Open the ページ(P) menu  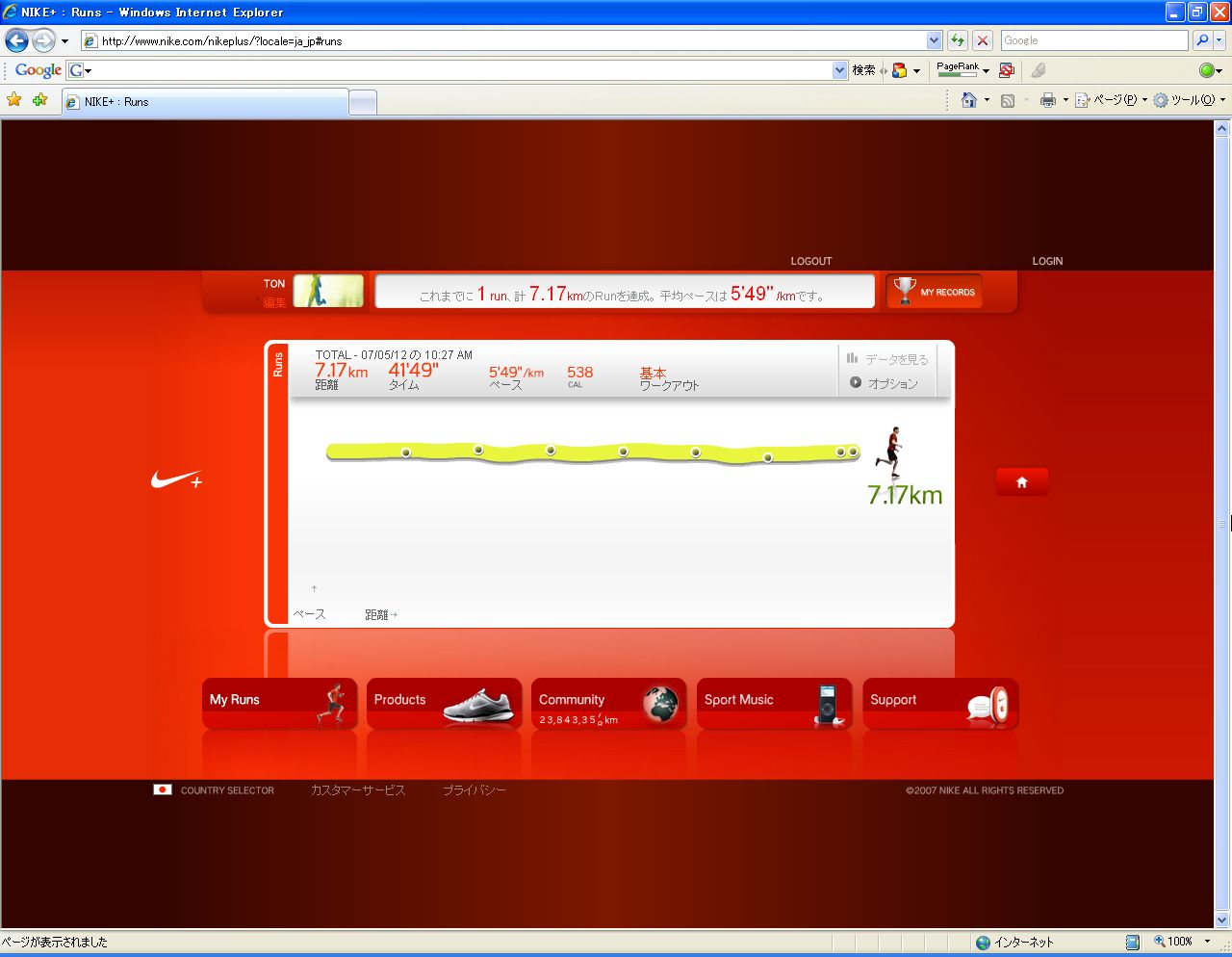(x=1111, y=100)
